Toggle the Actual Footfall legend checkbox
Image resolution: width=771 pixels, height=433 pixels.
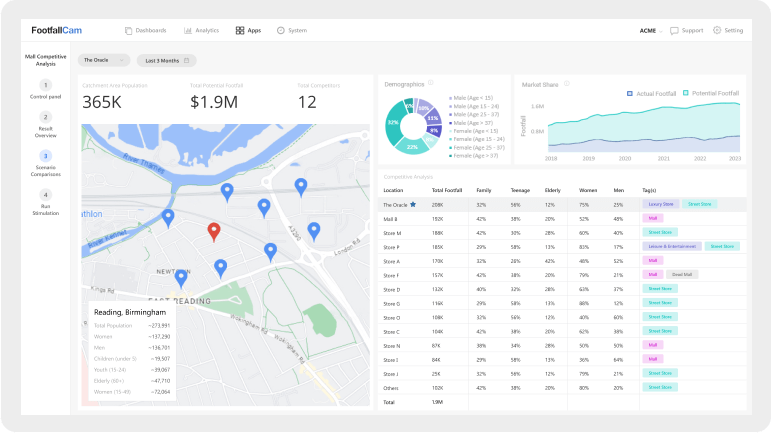629,93
